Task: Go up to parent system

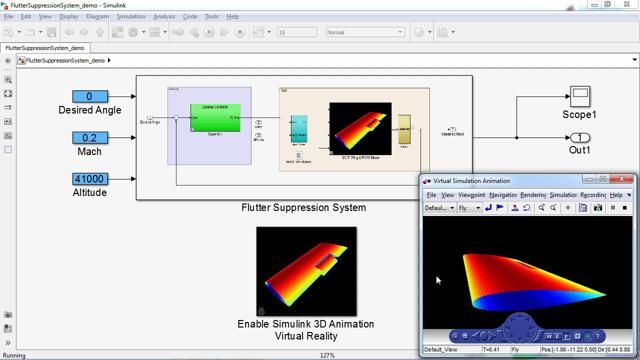Action: point(100,32)
